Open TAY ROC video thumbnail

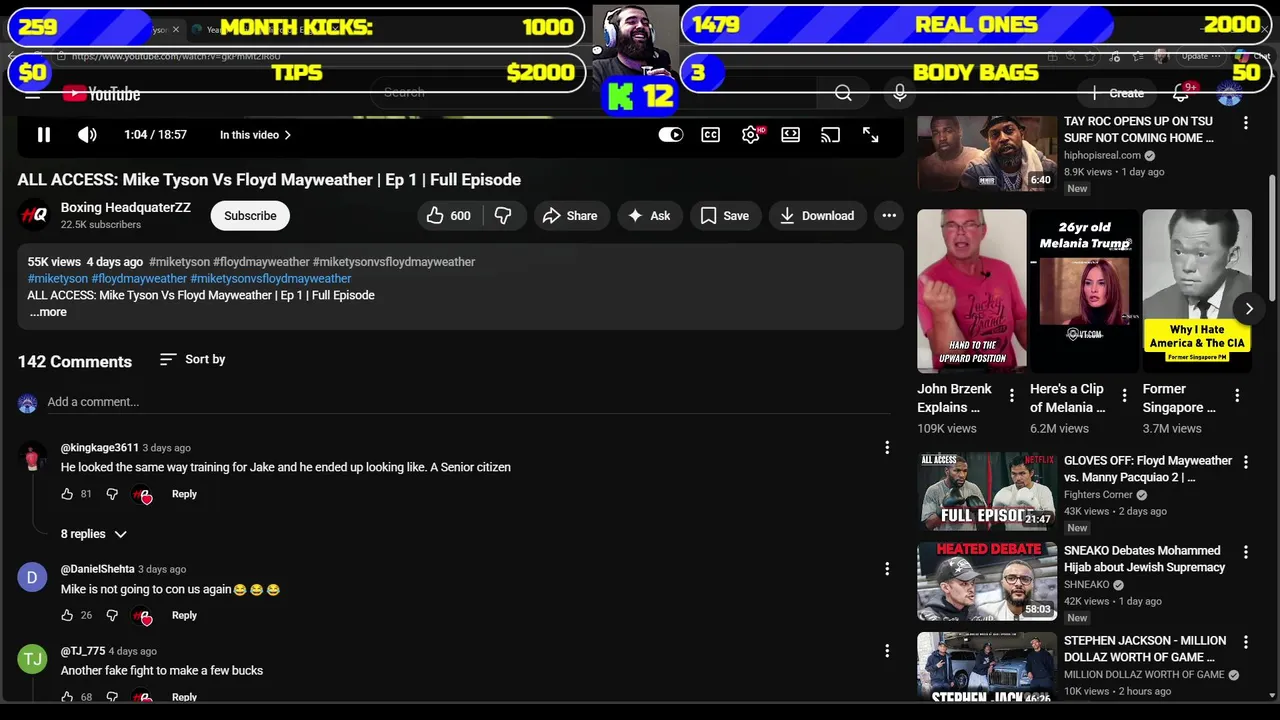click(x=987, y=152)
